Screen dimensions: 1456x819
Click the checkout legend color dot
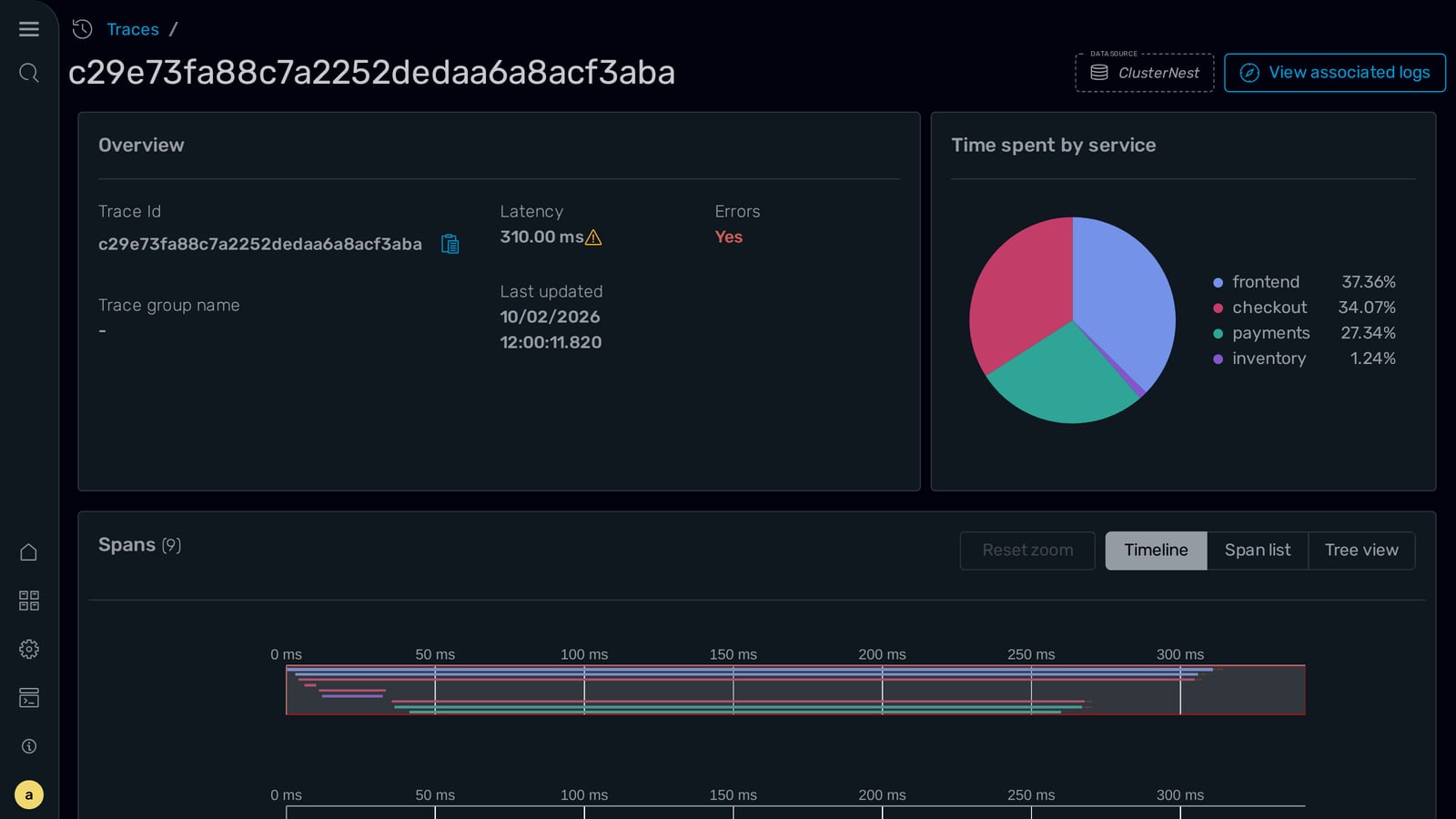(1218, 308)
